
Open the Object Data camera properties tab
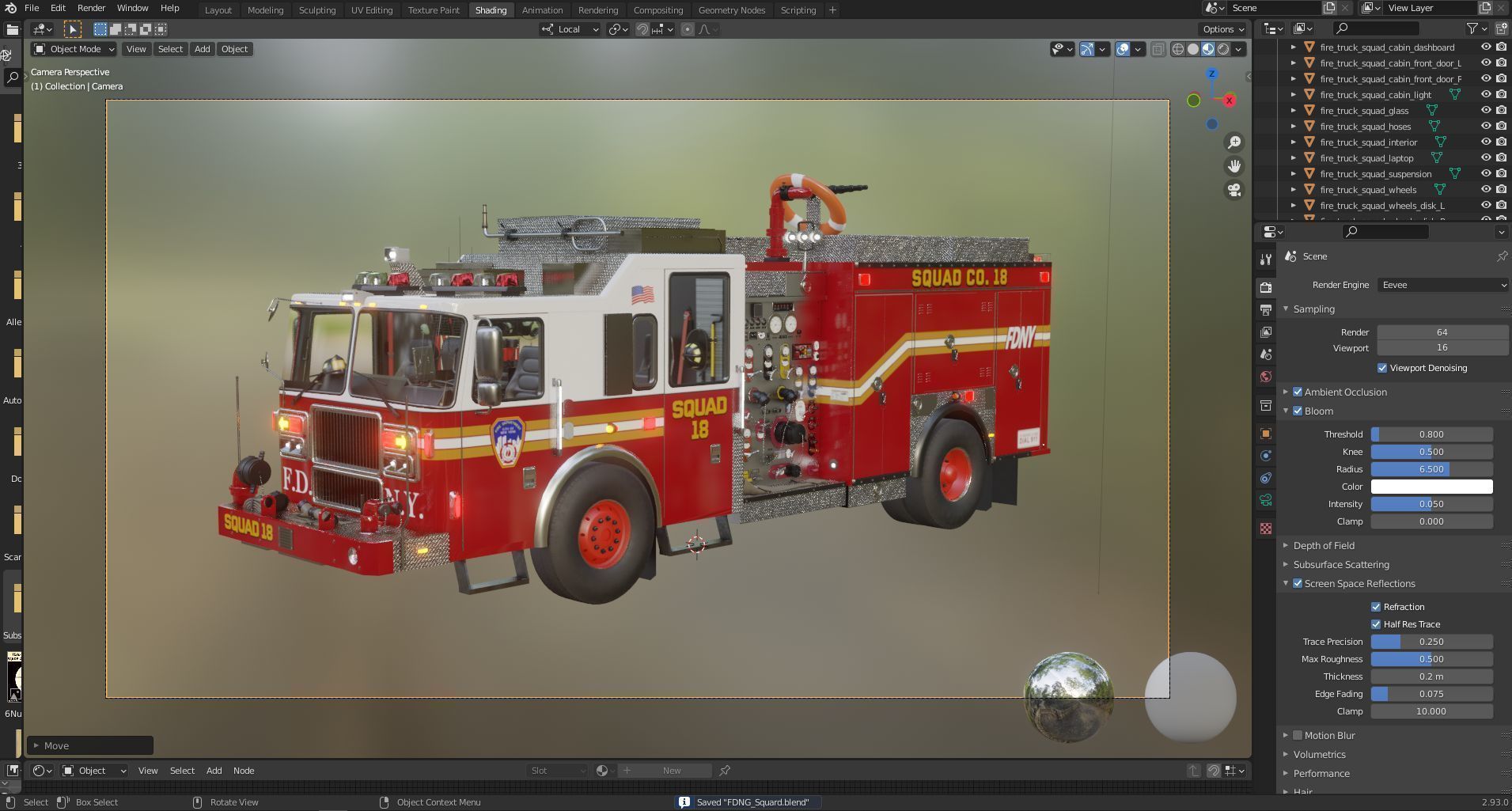tap(1266, 500)
